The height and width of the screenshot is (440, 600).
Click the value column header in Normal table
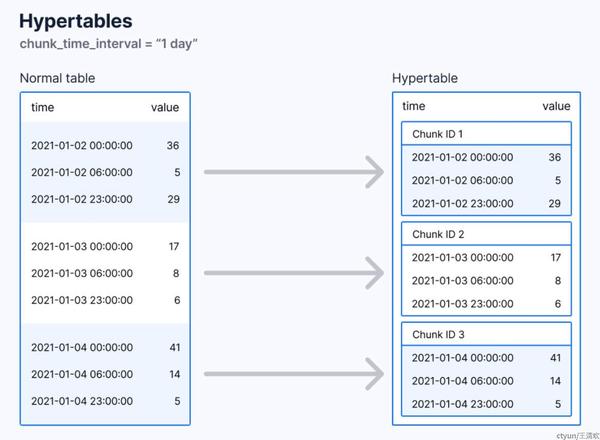click(165, 107)
